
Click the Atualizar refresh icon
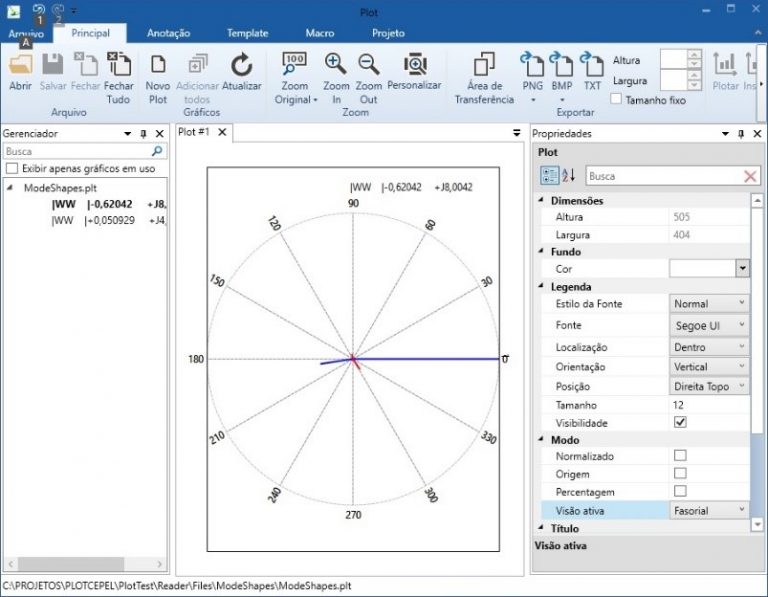tap(241, 66)
